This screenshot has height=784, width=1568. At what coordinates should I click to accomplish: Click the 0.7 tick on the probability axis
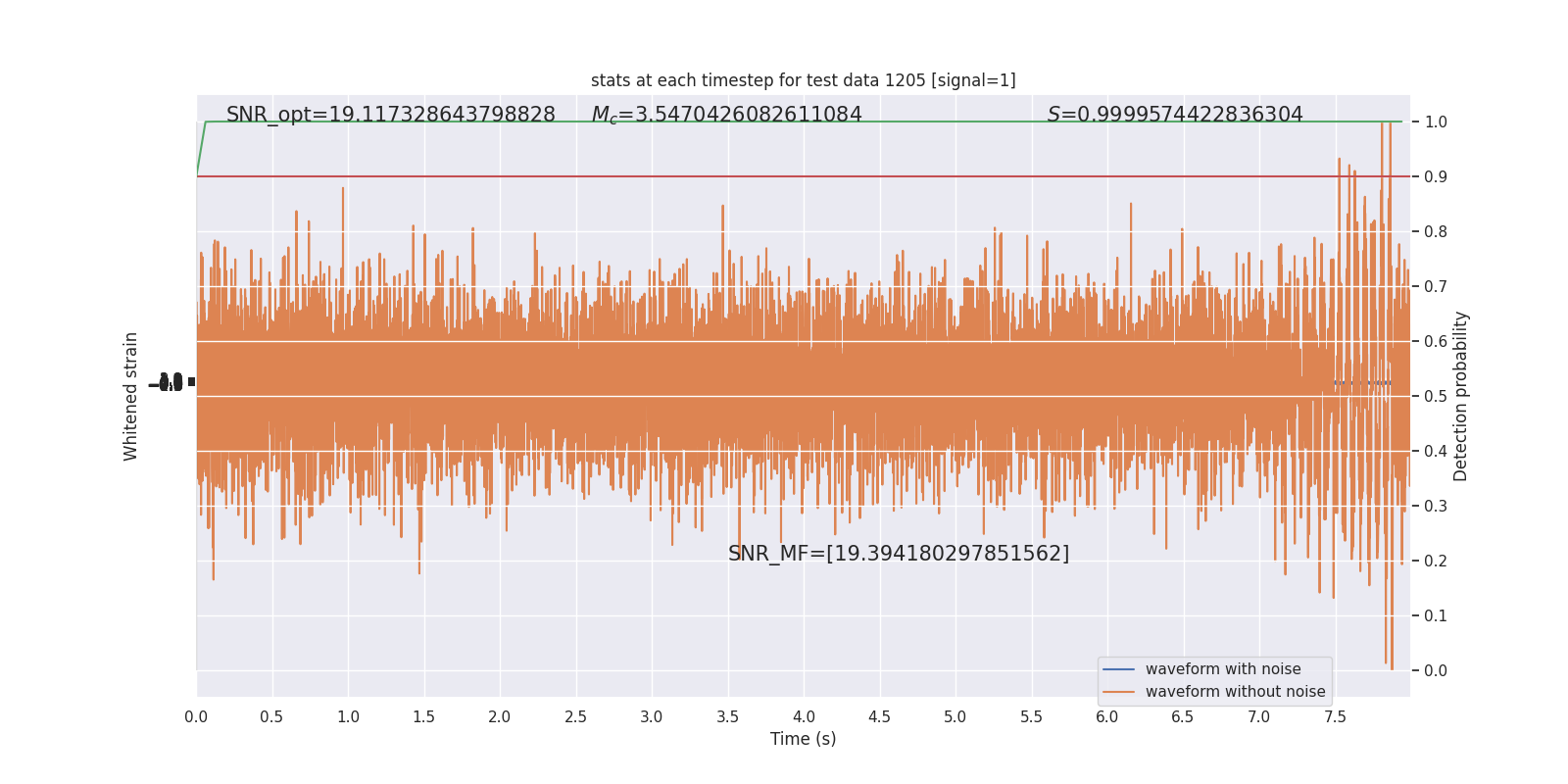tap(1436, 287)
